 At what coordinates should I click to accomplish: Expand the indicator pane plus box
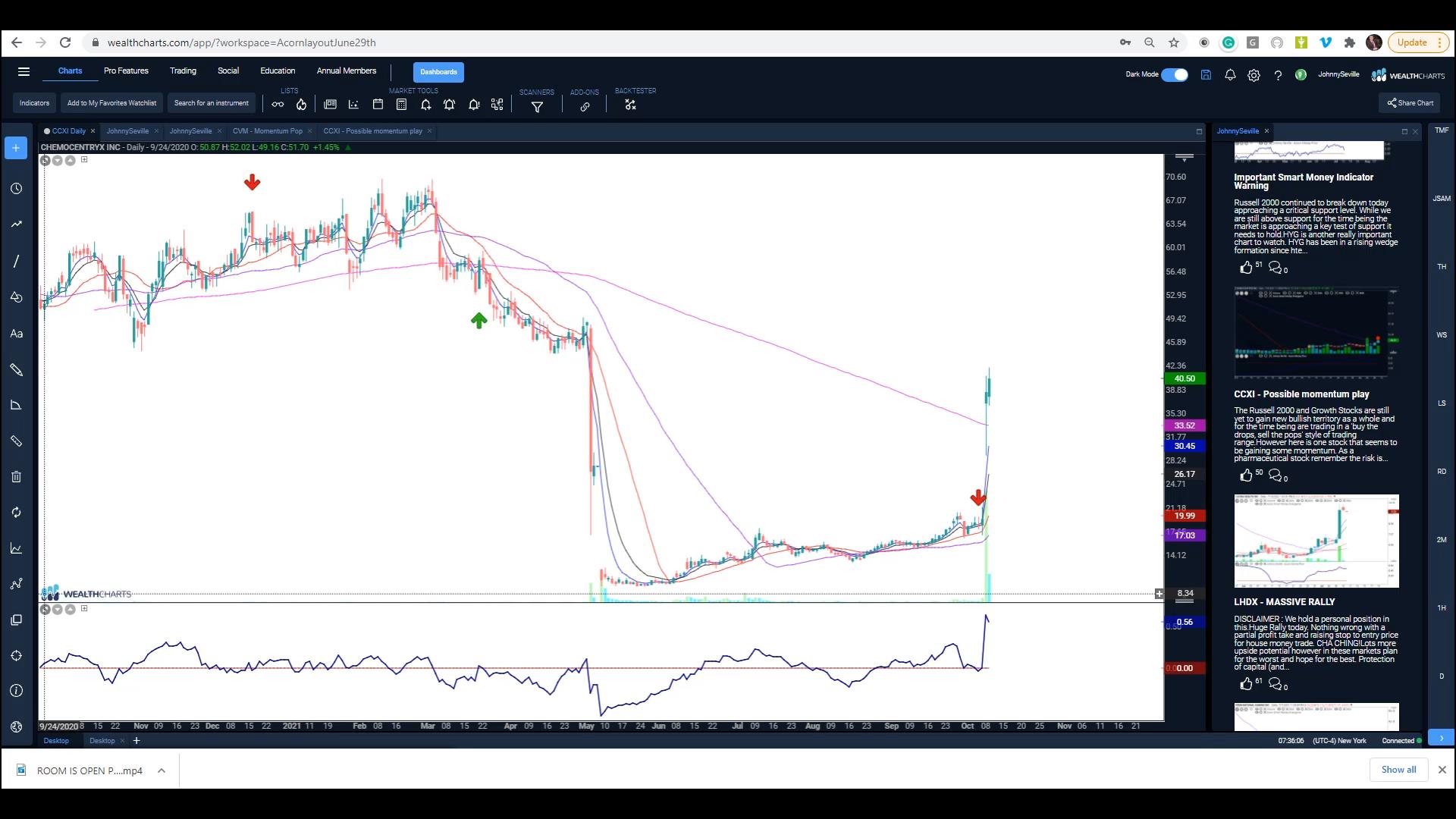click(x=84, y=608)
